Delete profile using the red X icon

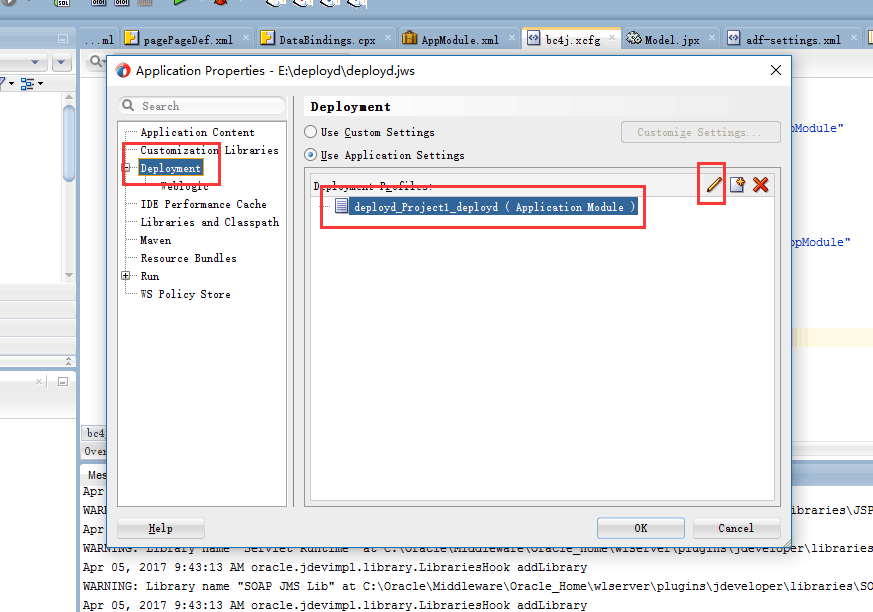pyautogui.click(x=761, y=185)
